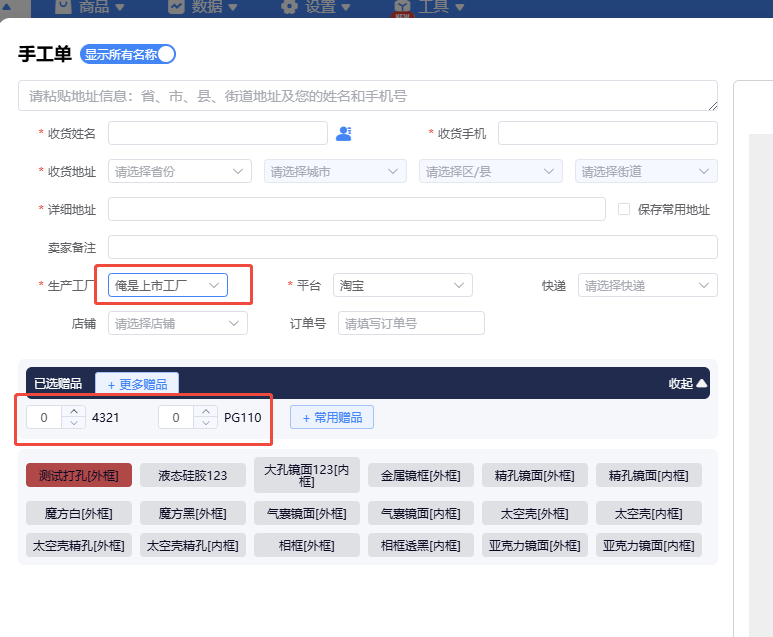The height and width of the screenshot is (637, 773).
Task: Decrease the PG110 gift quantity
Action: click(x=206, y=423)
